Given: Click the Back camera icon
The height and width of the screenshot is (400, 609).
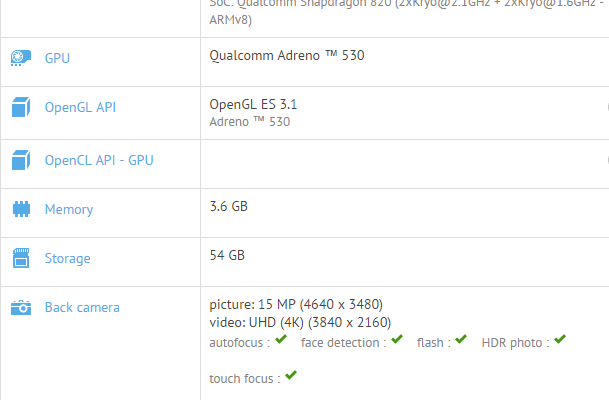Looking at the screenshot, I should tap(20, 308).
